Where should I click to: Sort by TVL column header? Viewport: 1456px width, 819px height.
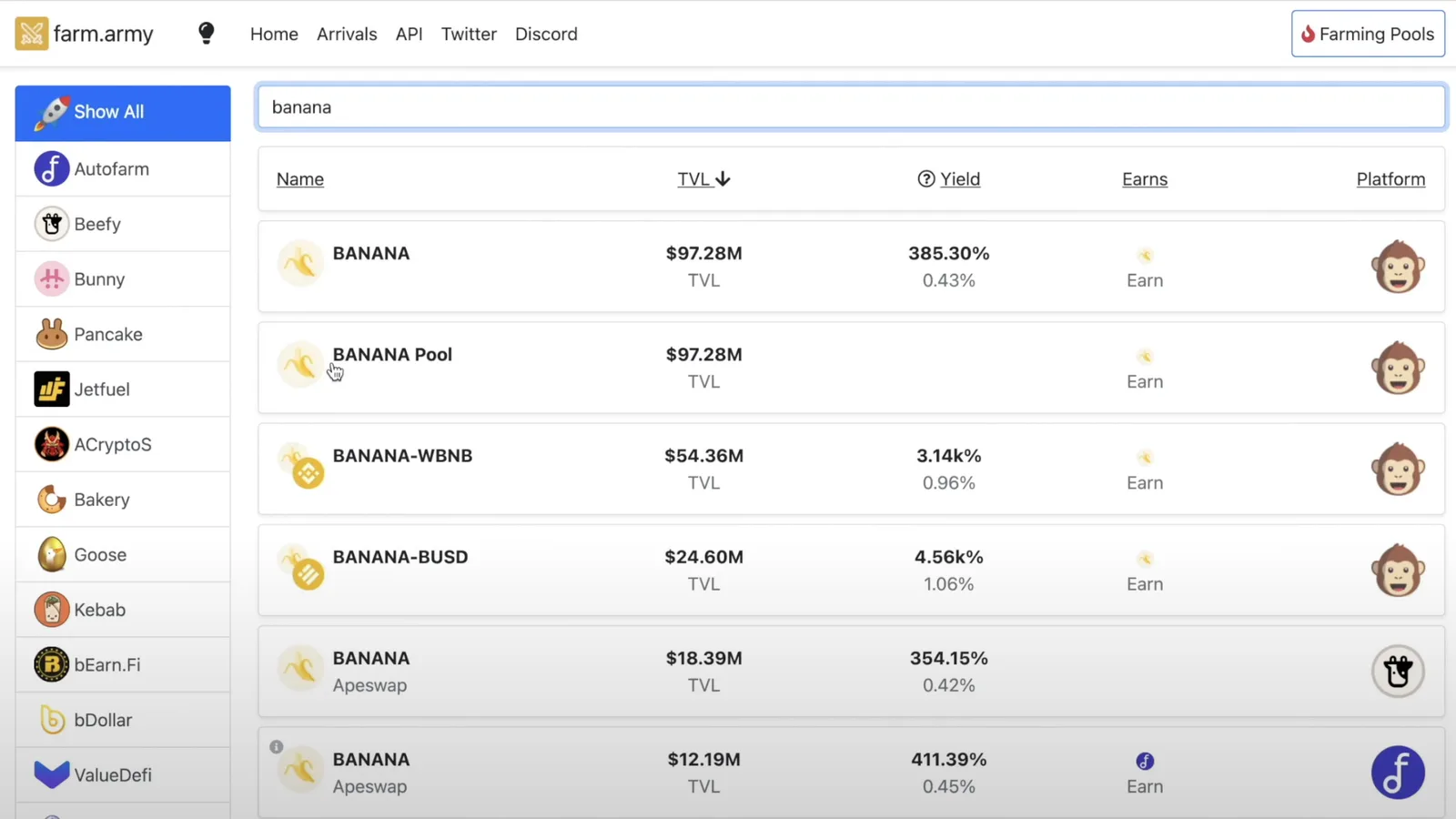[x=703, y=179]
